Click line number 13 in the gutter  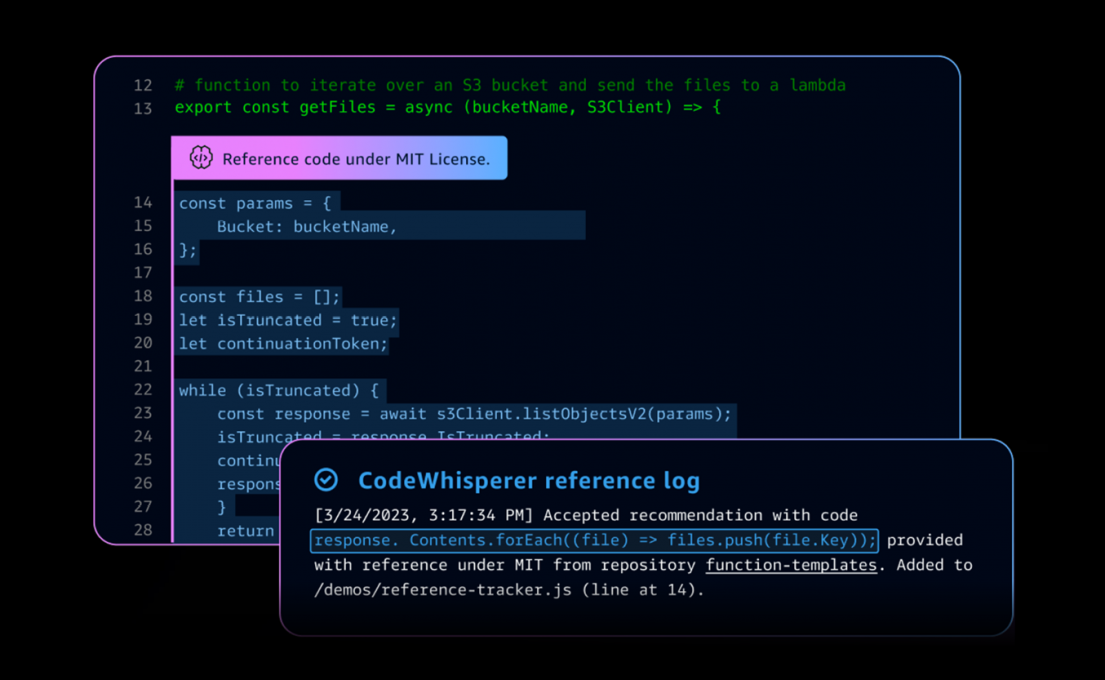(143, 108)
